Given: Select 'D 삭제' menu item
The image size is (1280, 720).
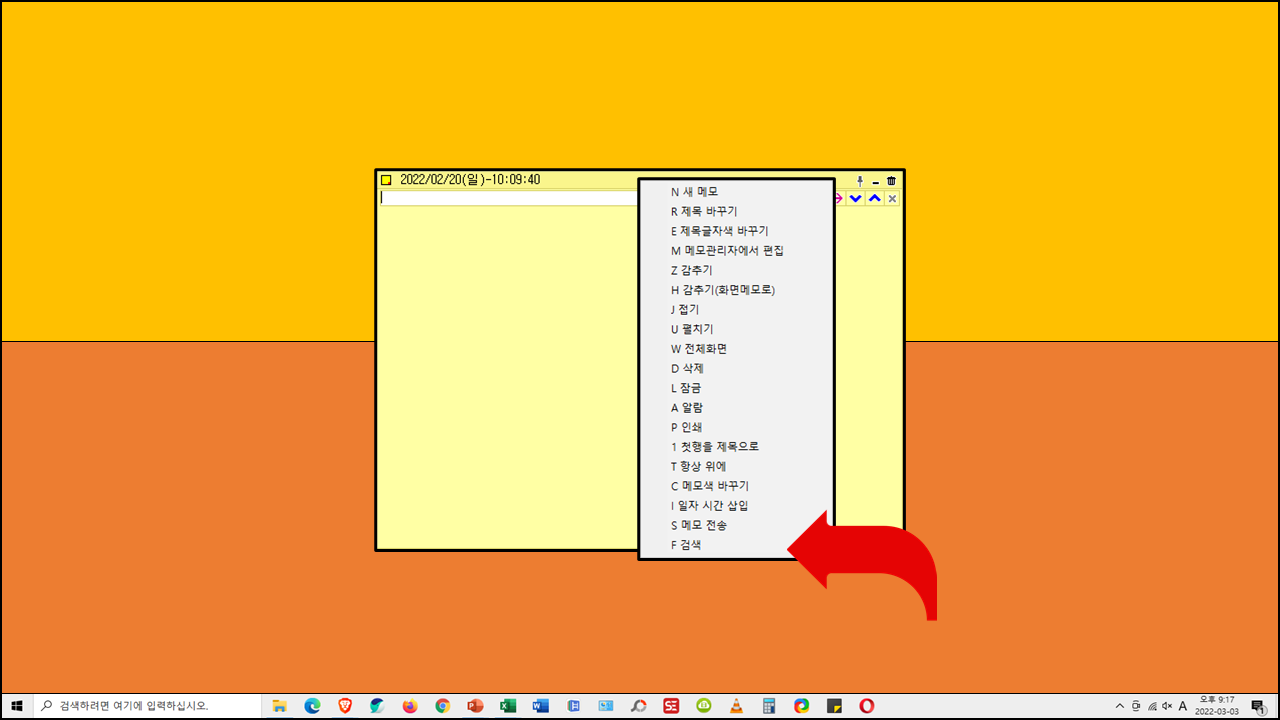Looking at the screenshot, I should click(x=736, y=368).
